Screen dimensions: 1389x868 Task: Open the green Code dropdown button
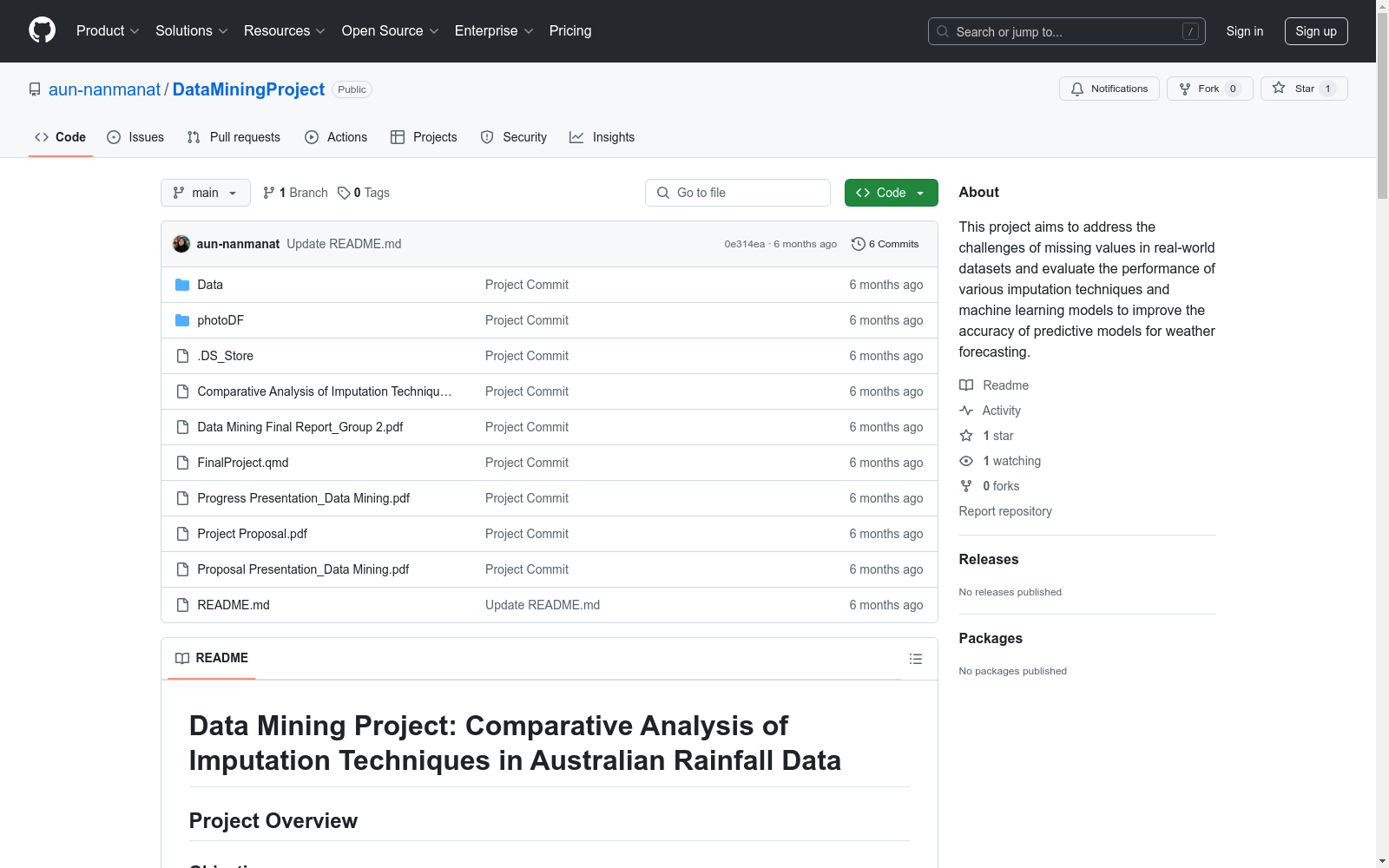click(892, 193)
